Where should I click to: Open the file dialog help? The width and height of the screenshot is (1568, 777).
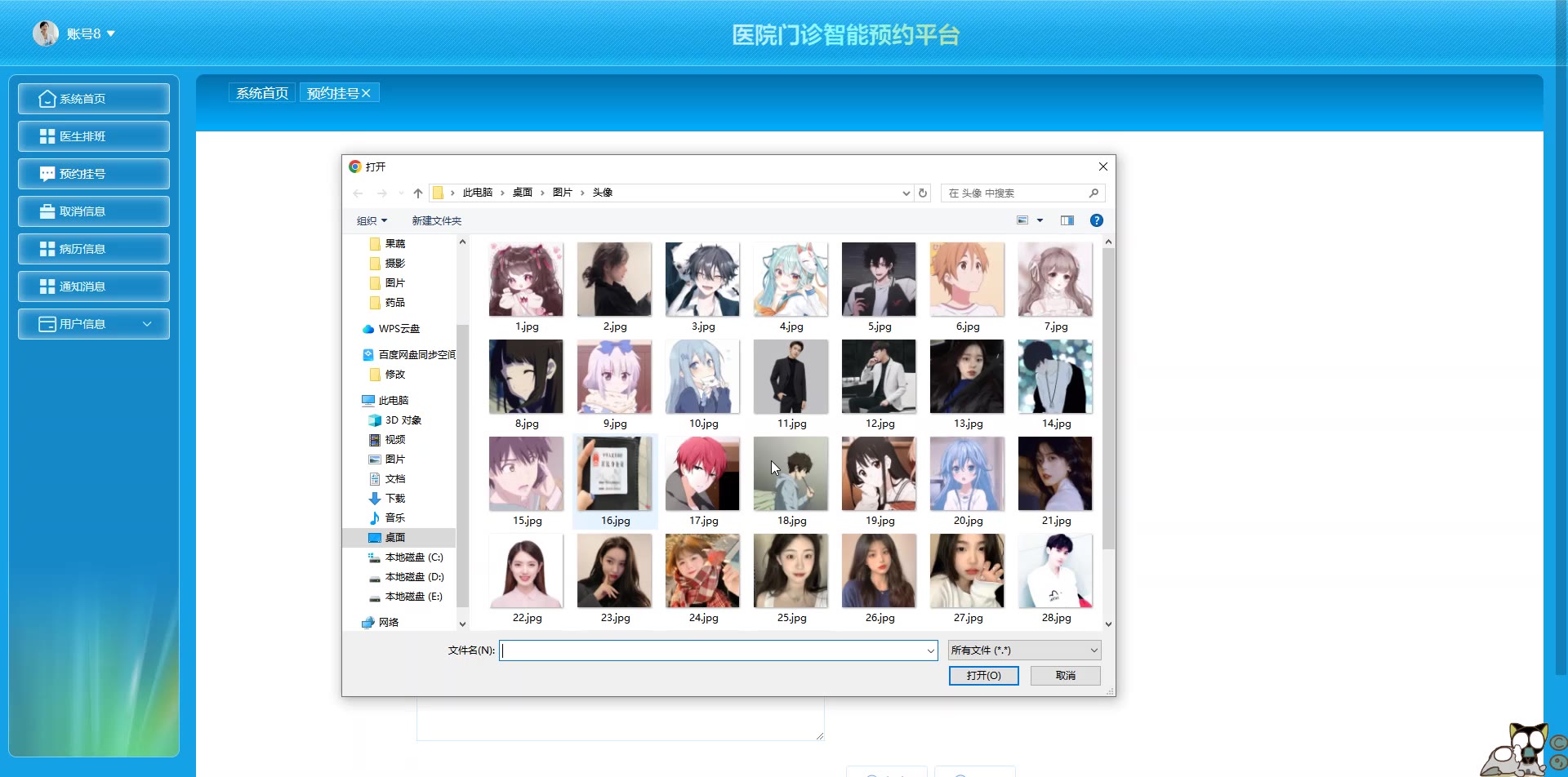[x=1097, y=220]
